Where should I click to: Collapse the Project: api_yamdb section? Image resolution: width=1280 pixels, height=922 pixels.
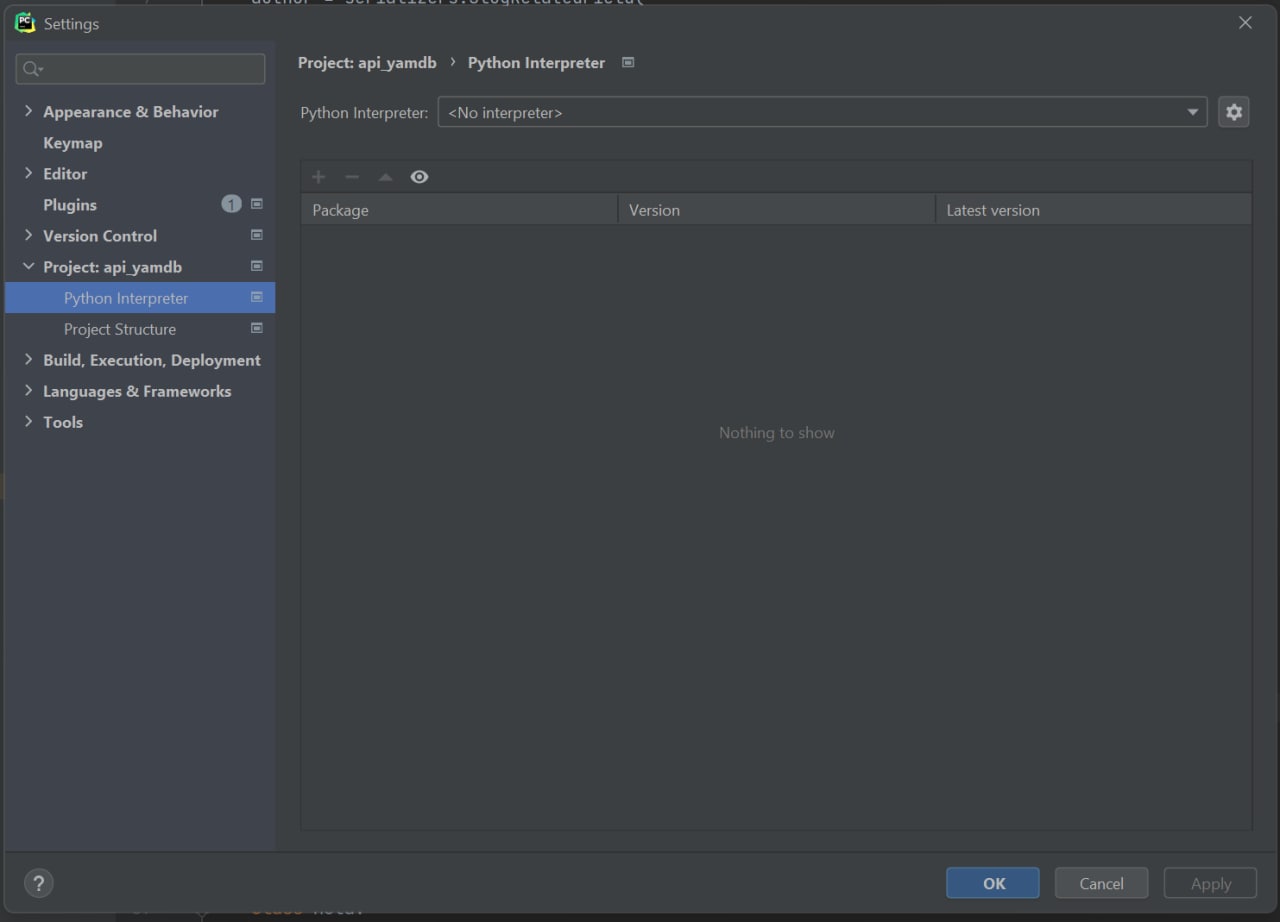pos(28,266)
